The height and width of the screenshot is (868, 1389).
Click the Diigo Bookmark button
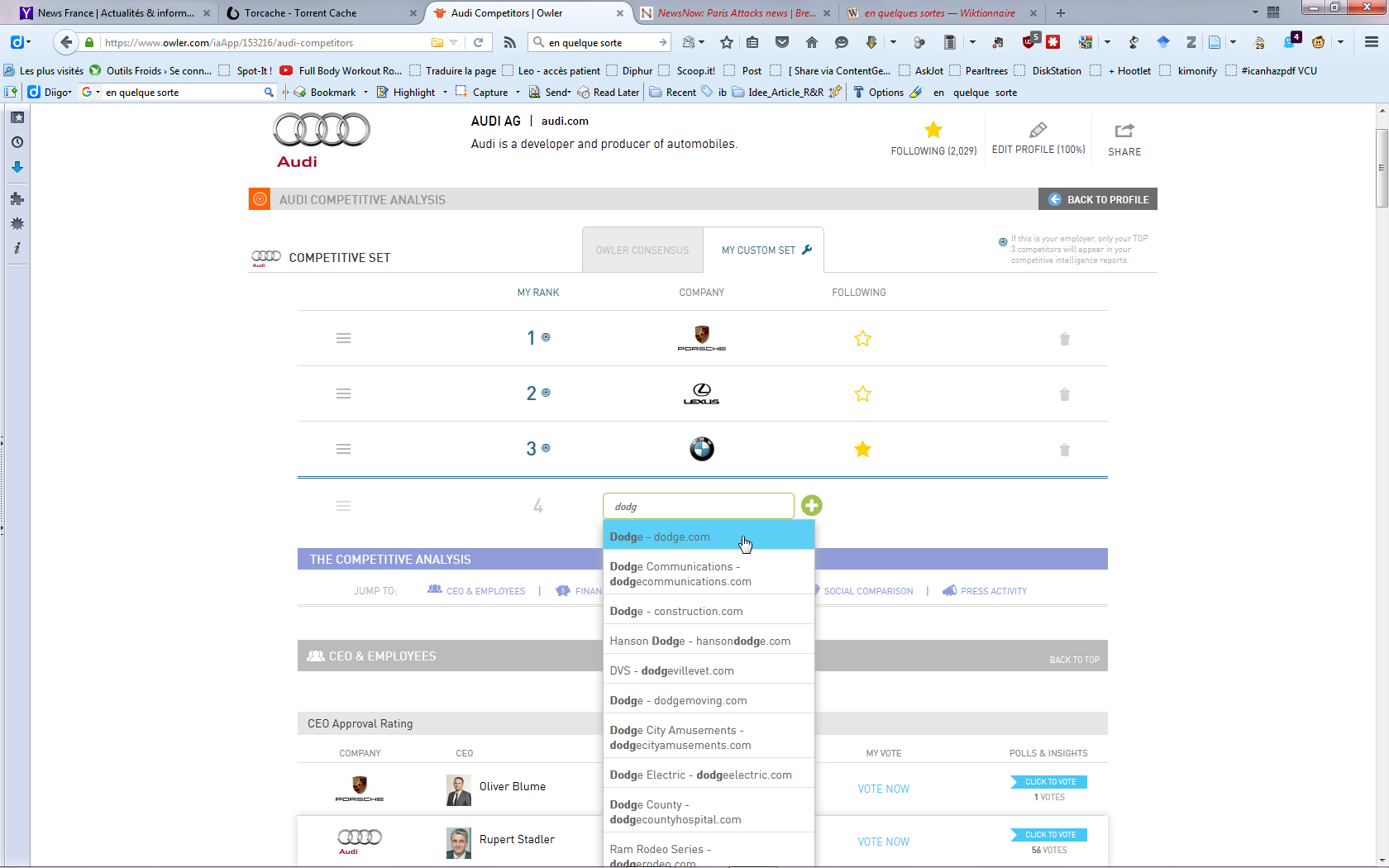326,92
